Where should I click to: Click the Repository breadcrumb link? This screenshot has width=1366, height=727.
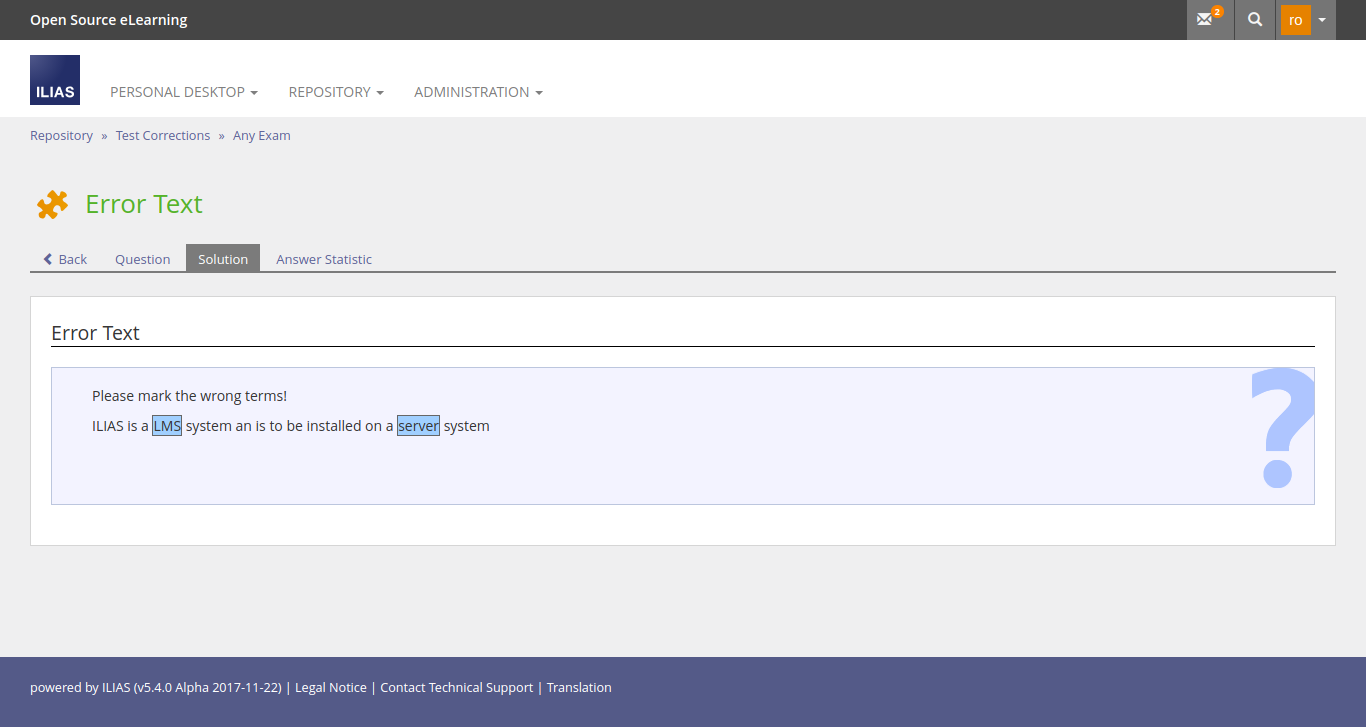[x=61, y=136]
